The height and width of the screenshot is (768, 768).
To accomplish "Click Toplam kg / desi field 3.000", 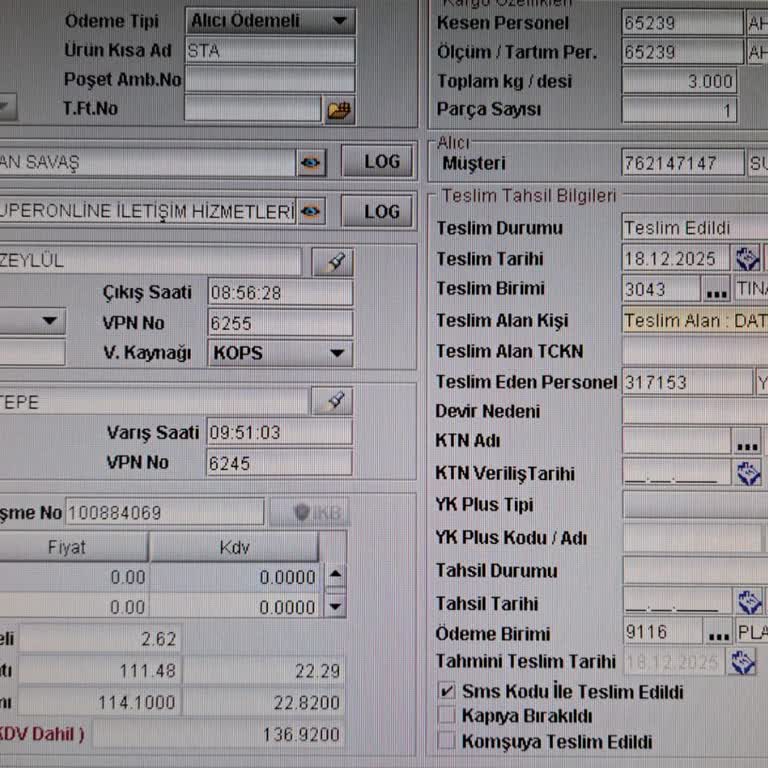I will [x=679, y=81].
